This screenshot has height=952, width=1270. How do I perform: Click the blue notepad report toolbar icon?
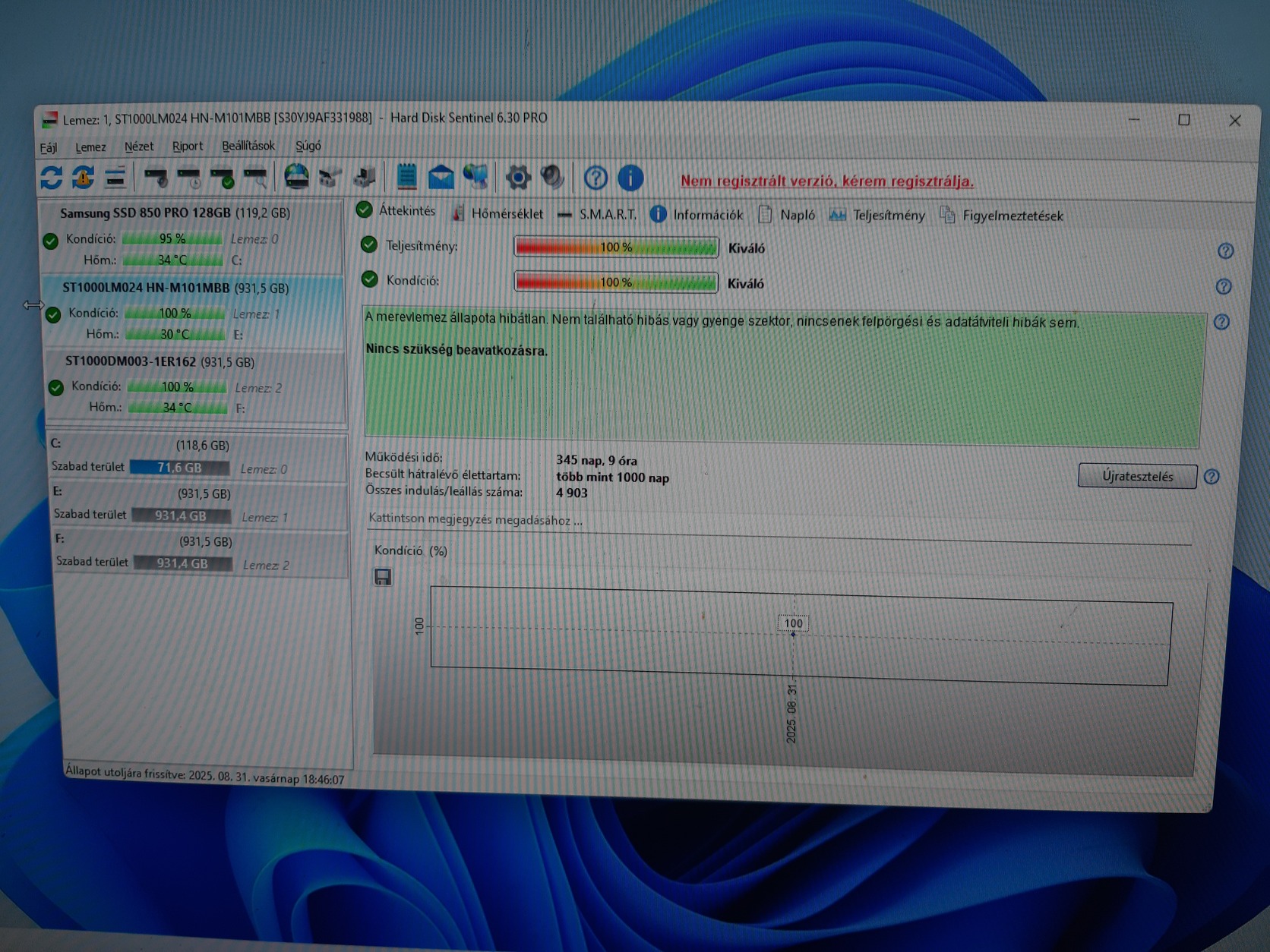[x=407, y=177]
